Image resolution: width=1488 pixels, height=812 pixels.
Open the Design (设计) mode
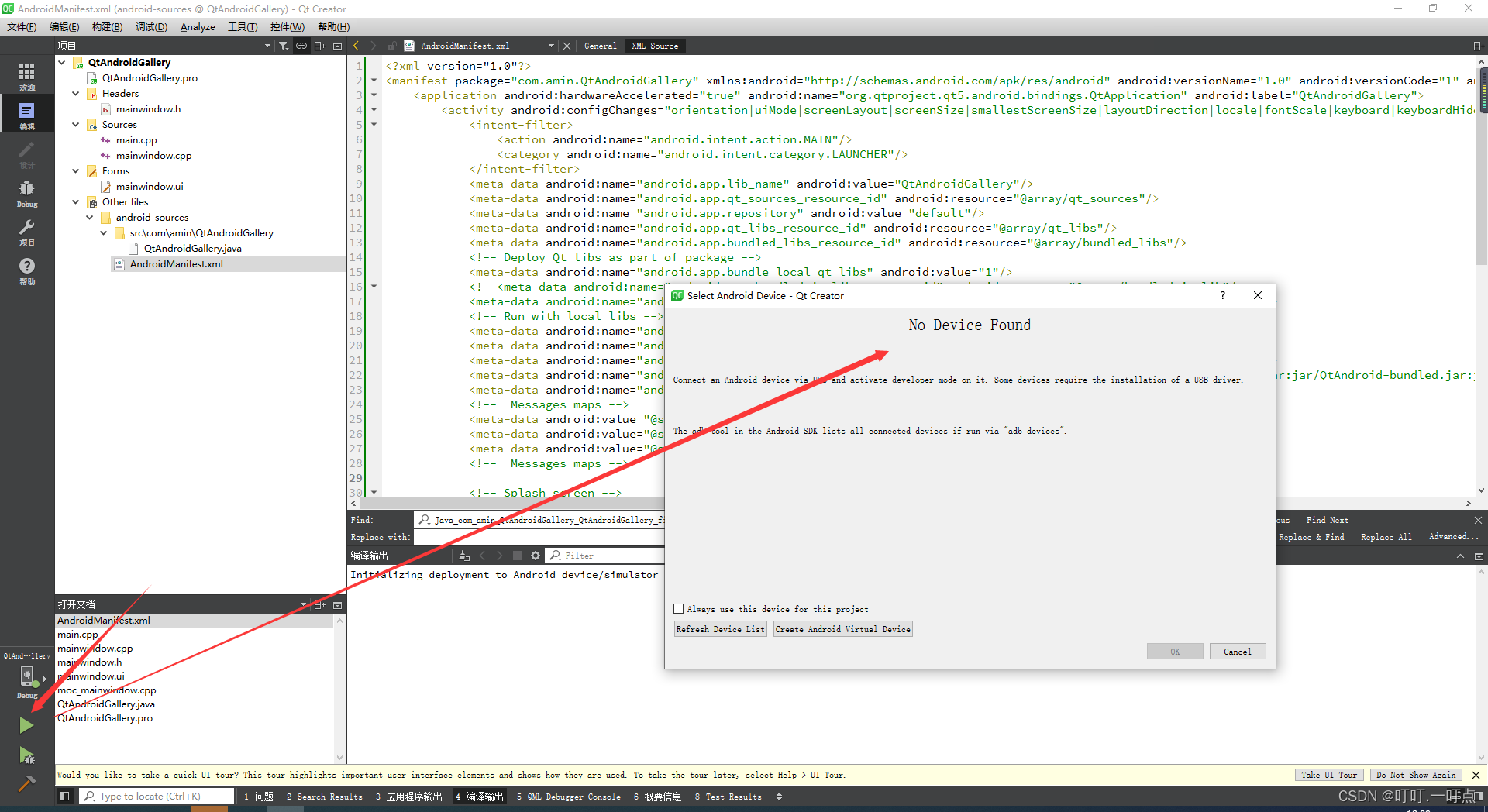pyautogui.click(x=27, y=154)
